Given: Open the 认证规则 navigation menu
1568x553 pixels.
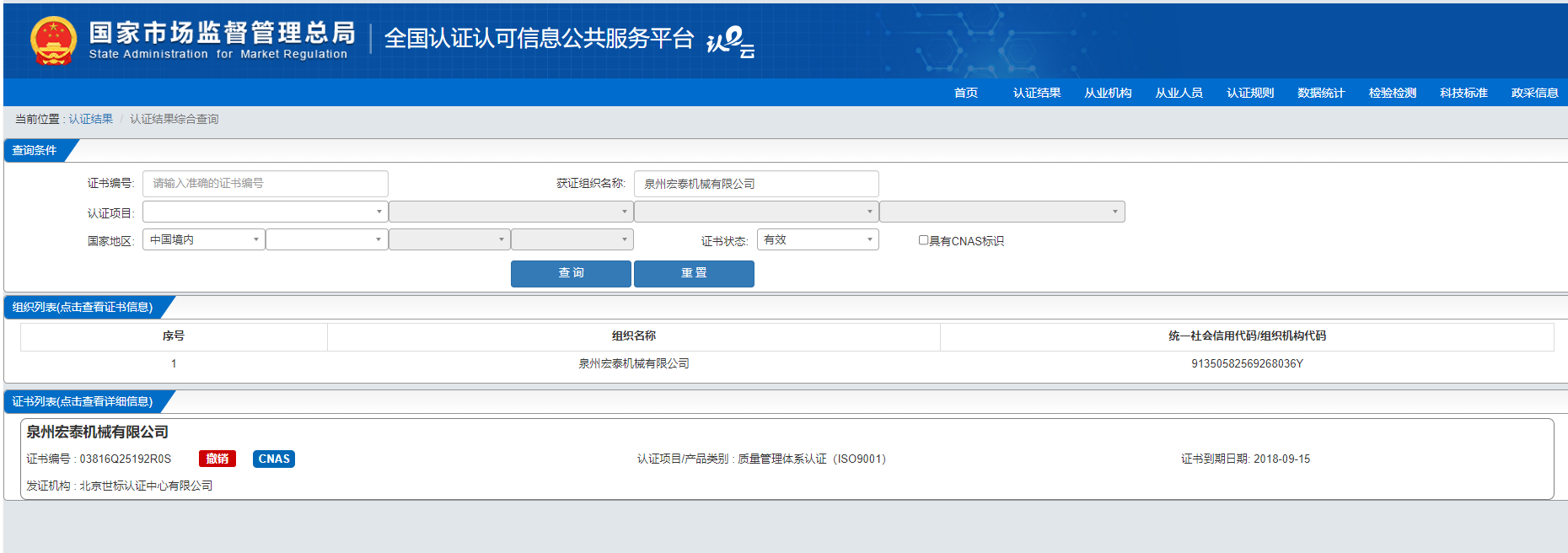Looking at the screenshot, I should pyautogui.click(x=1250, y=93).
